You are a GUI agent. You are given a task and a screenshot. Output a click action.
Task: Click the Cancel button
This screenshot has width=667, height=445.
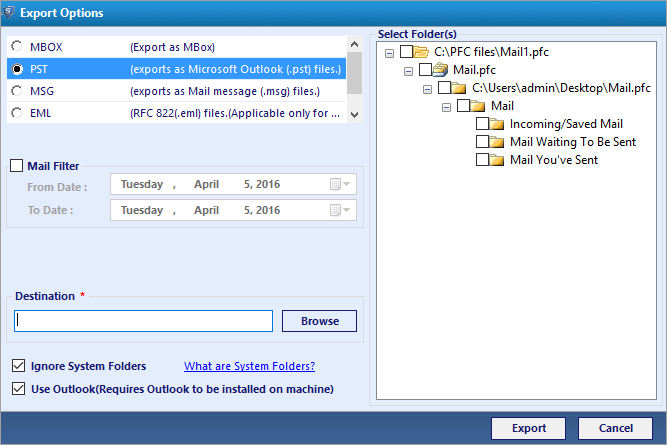point(616,428)
